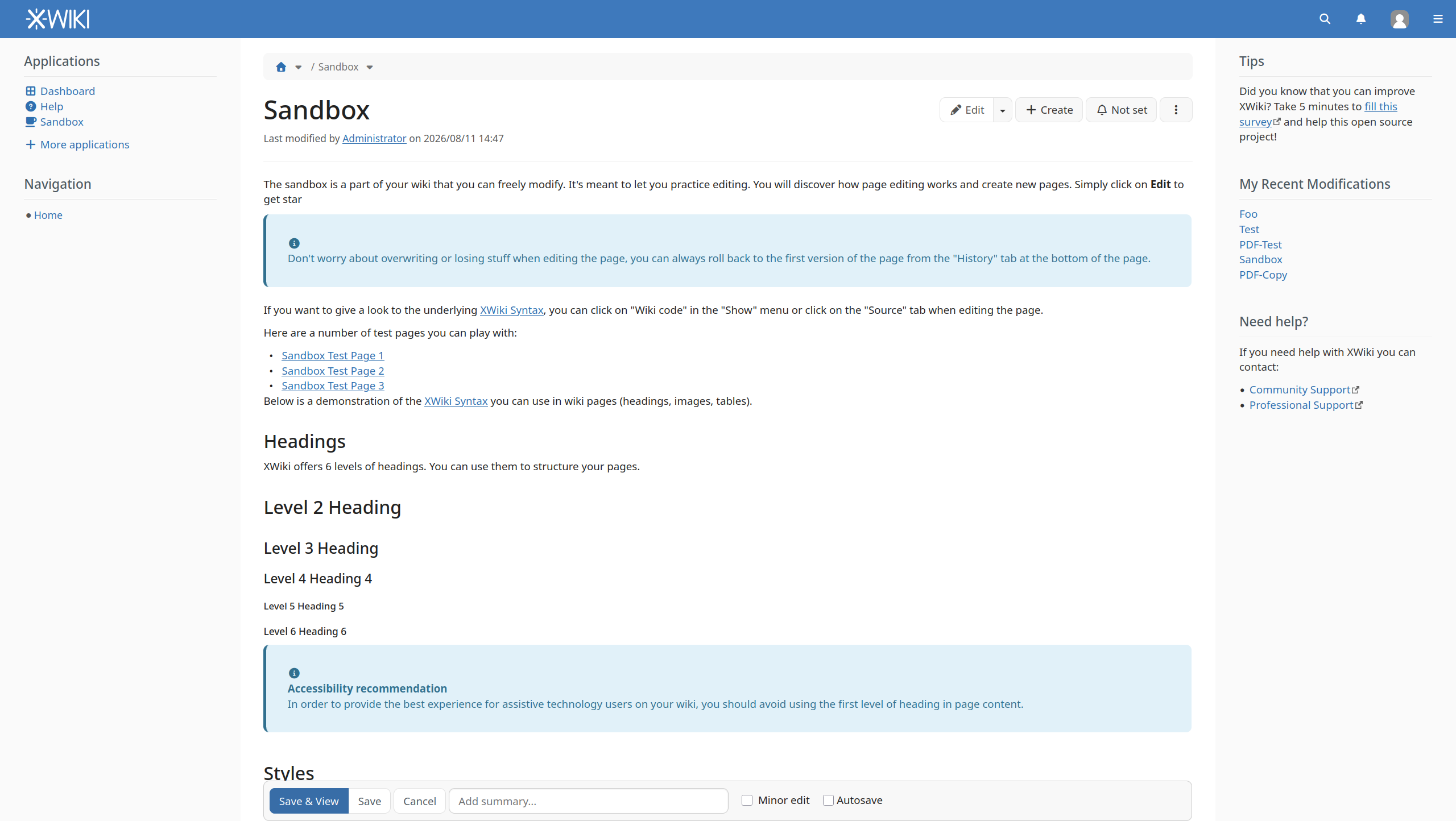1456x821 pixels.
Task: Open the Edit button dropdown caret
Action: [1003, 110]
